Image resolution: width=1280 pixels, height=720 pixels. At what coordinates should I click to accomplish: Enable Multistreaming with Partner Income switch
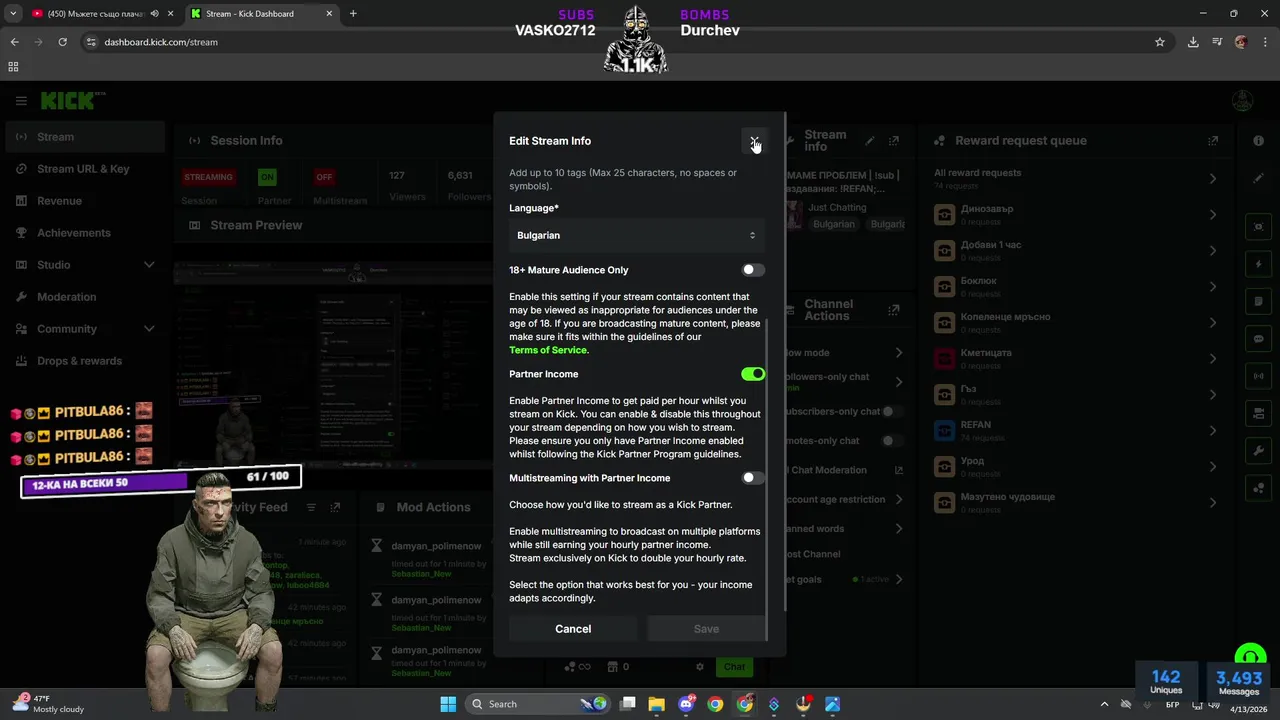(x=753, y=478)
